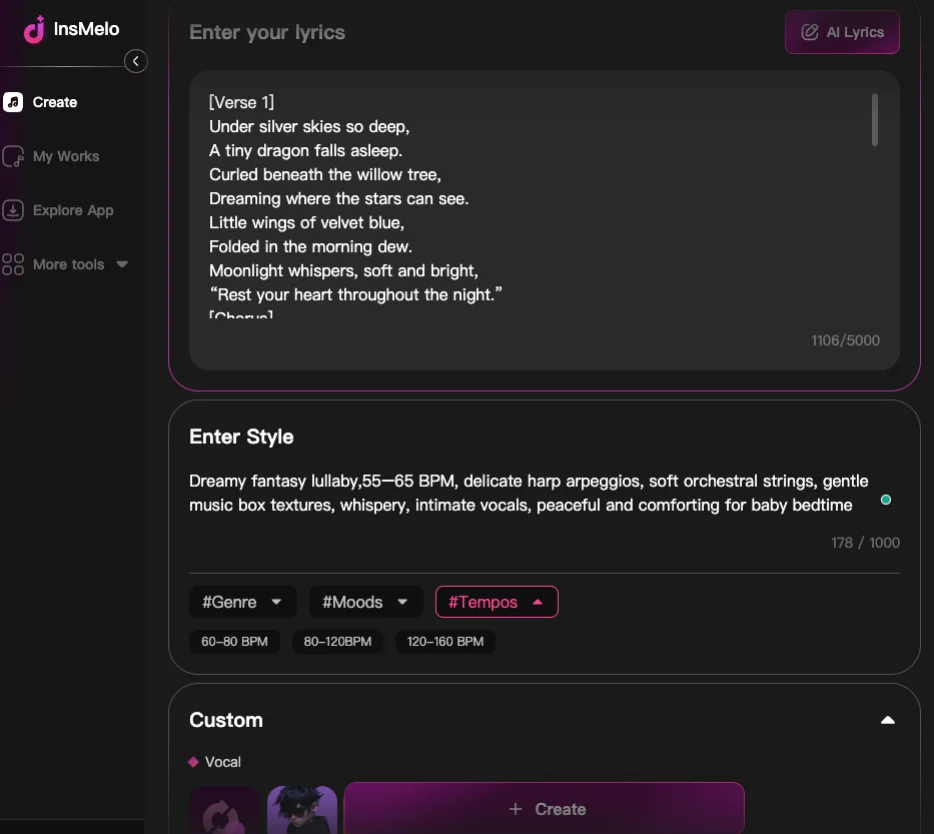
Task: Click the line 'Little wings of velvet blue,'
Action: point(307,223)
